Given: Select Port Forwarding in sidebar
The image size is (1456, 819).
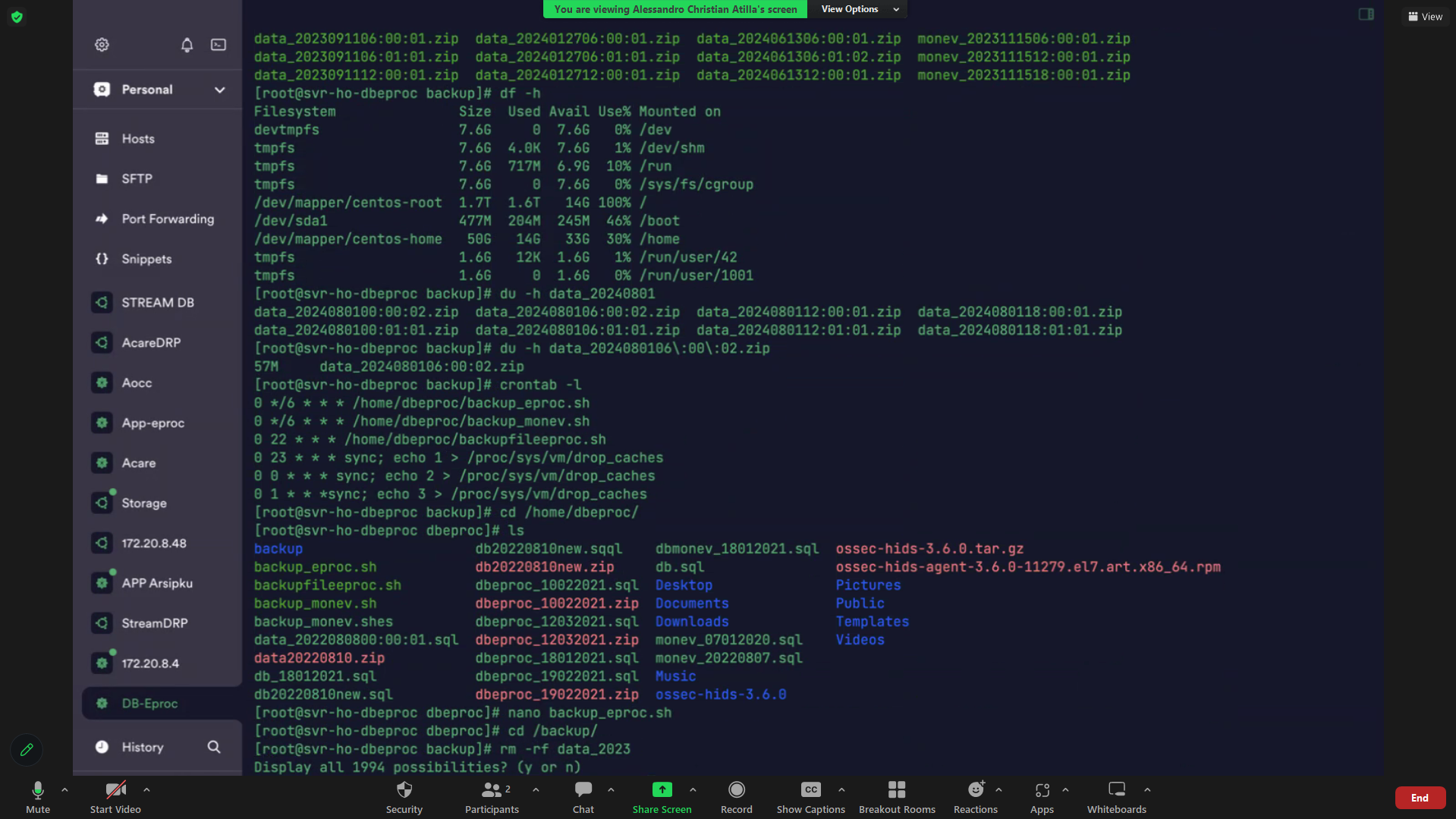Looking at the screenshot, I should point(167,219).
